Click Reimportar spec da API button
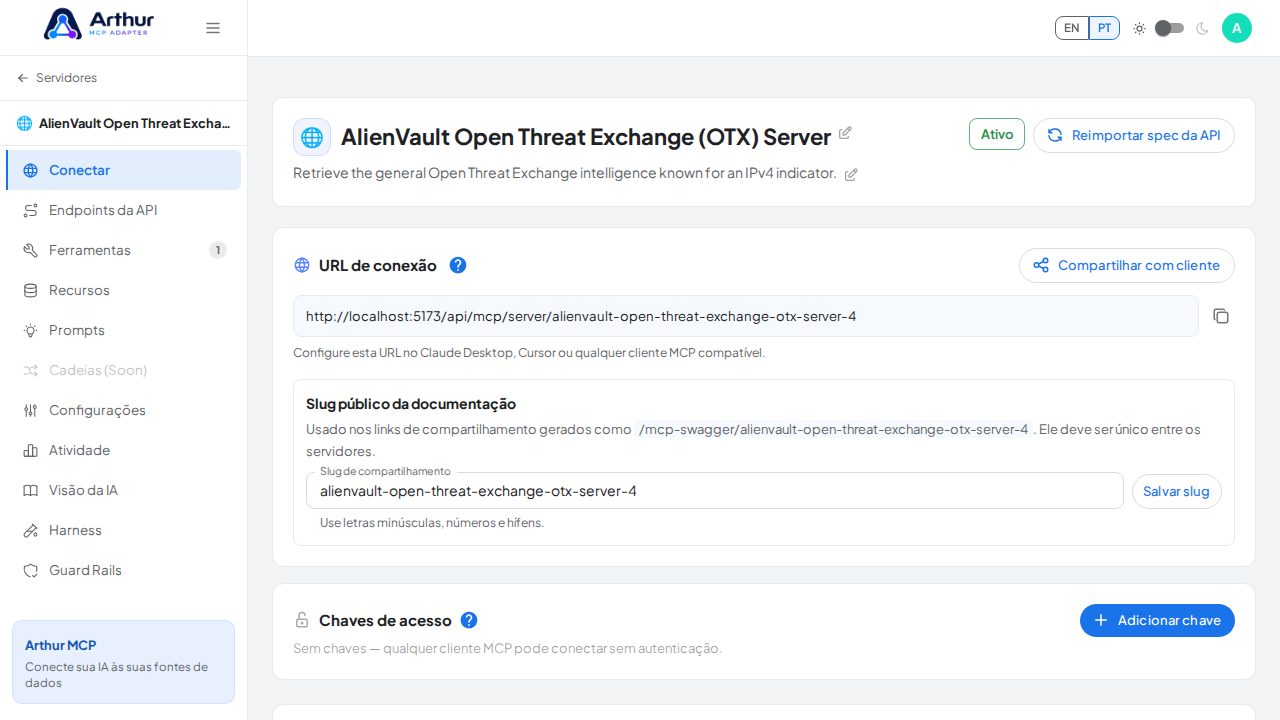 [1134, 135]
